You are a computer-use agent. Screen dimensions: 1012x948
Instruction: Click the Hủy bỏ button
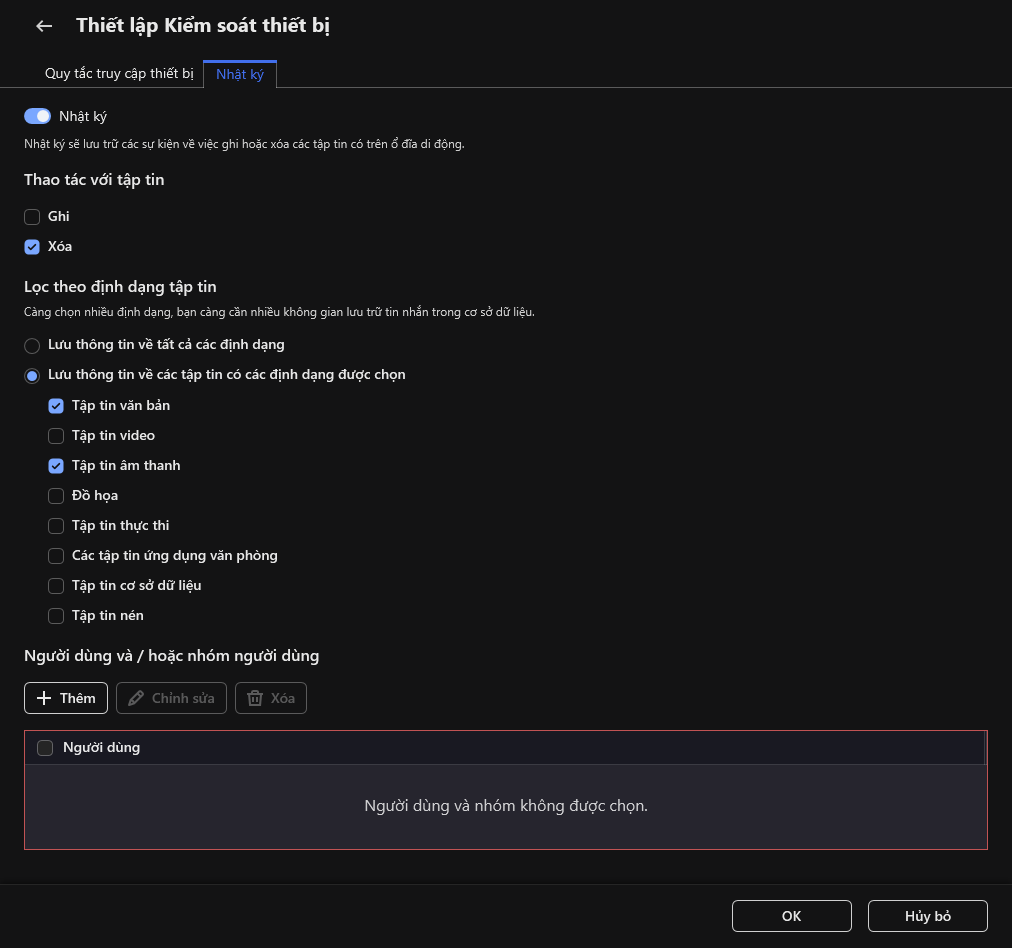click(x=927, y=916)
